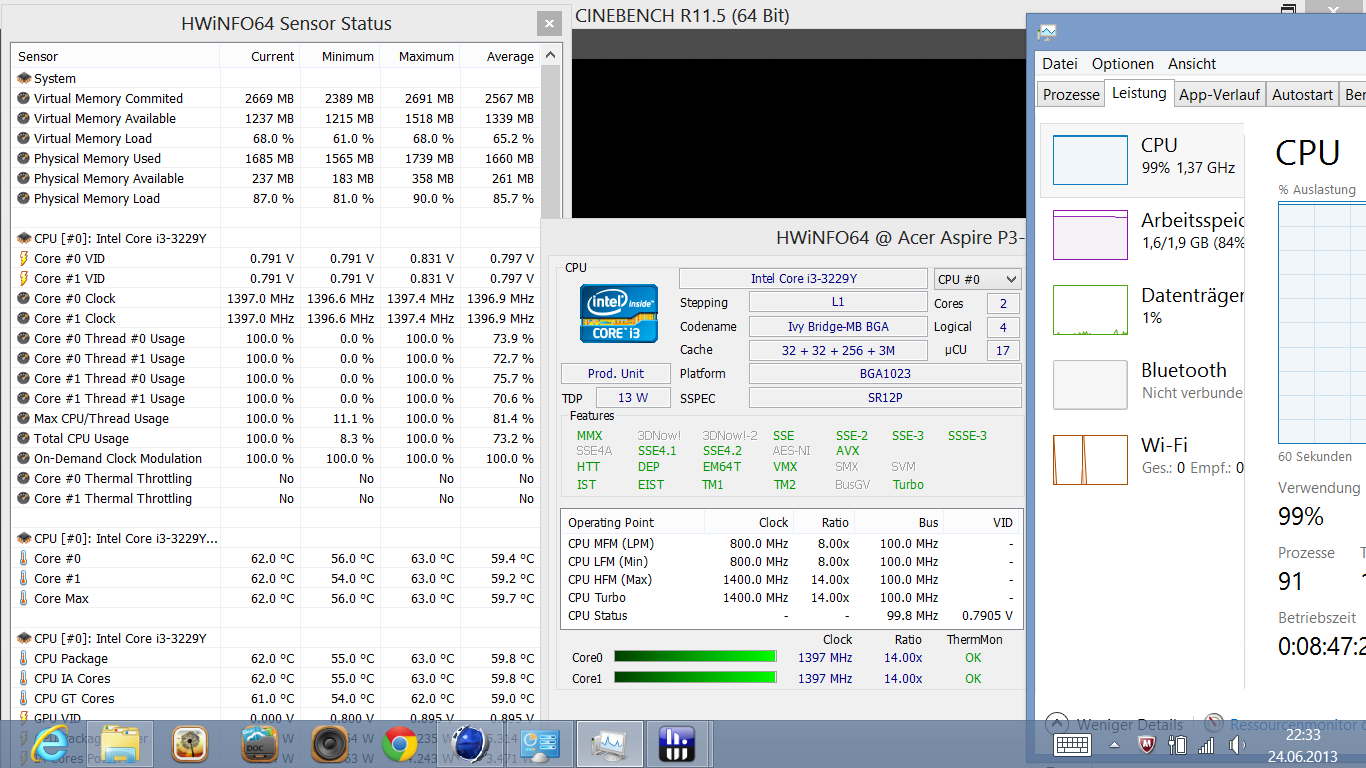Launch Google Chrome from the taskbar
The image size is (1366, 768).
click(399, 744)
